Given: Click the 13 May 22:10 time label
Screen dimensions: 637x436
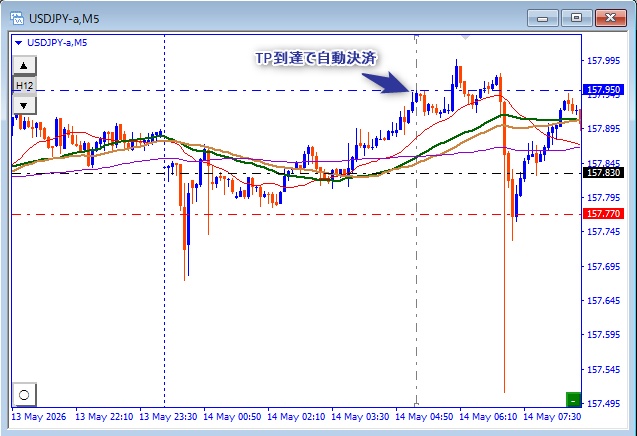Looking at the screenshot, I should [x=104, y=417].
